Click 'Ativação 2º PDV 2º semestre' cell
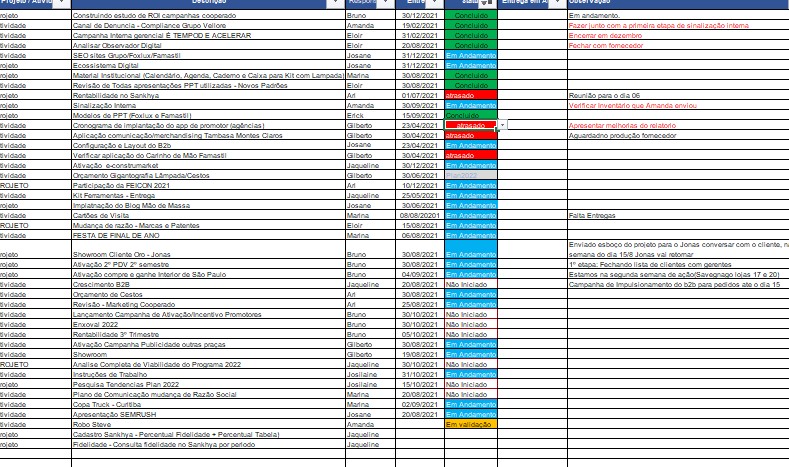The image size is (789, 467). [208, 265]
